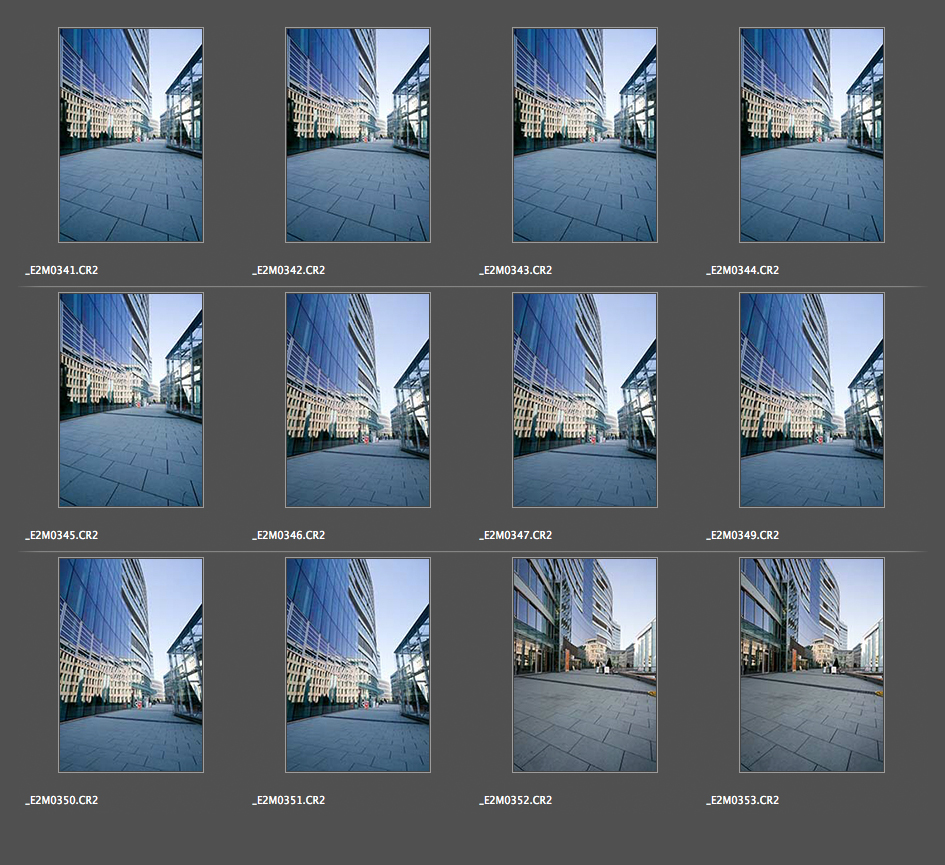Click the _E2M0352.CR2 filename caption
This screenshot has width=945, height=865.
(516, 800)
